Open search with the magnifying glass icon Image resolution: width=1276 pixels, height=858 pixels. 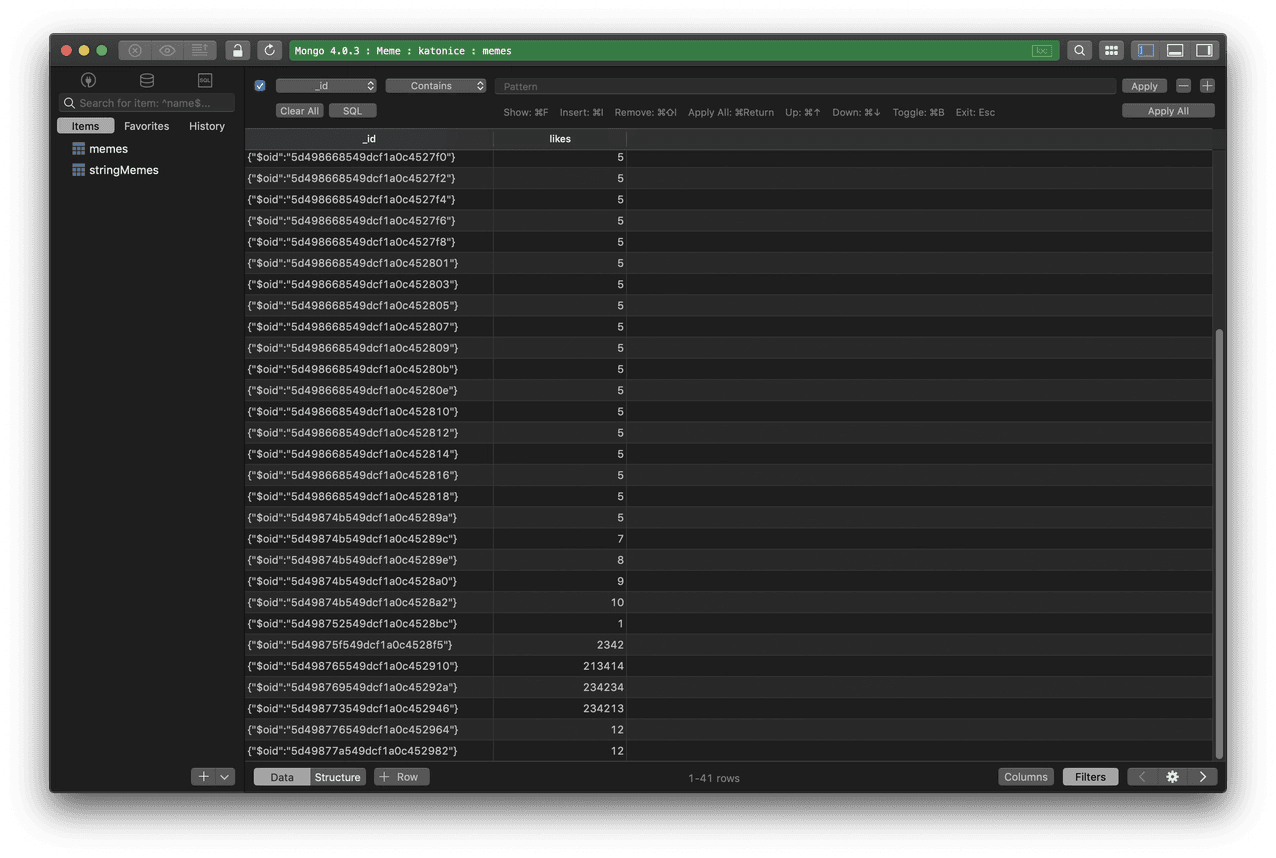click(1079, 50)
